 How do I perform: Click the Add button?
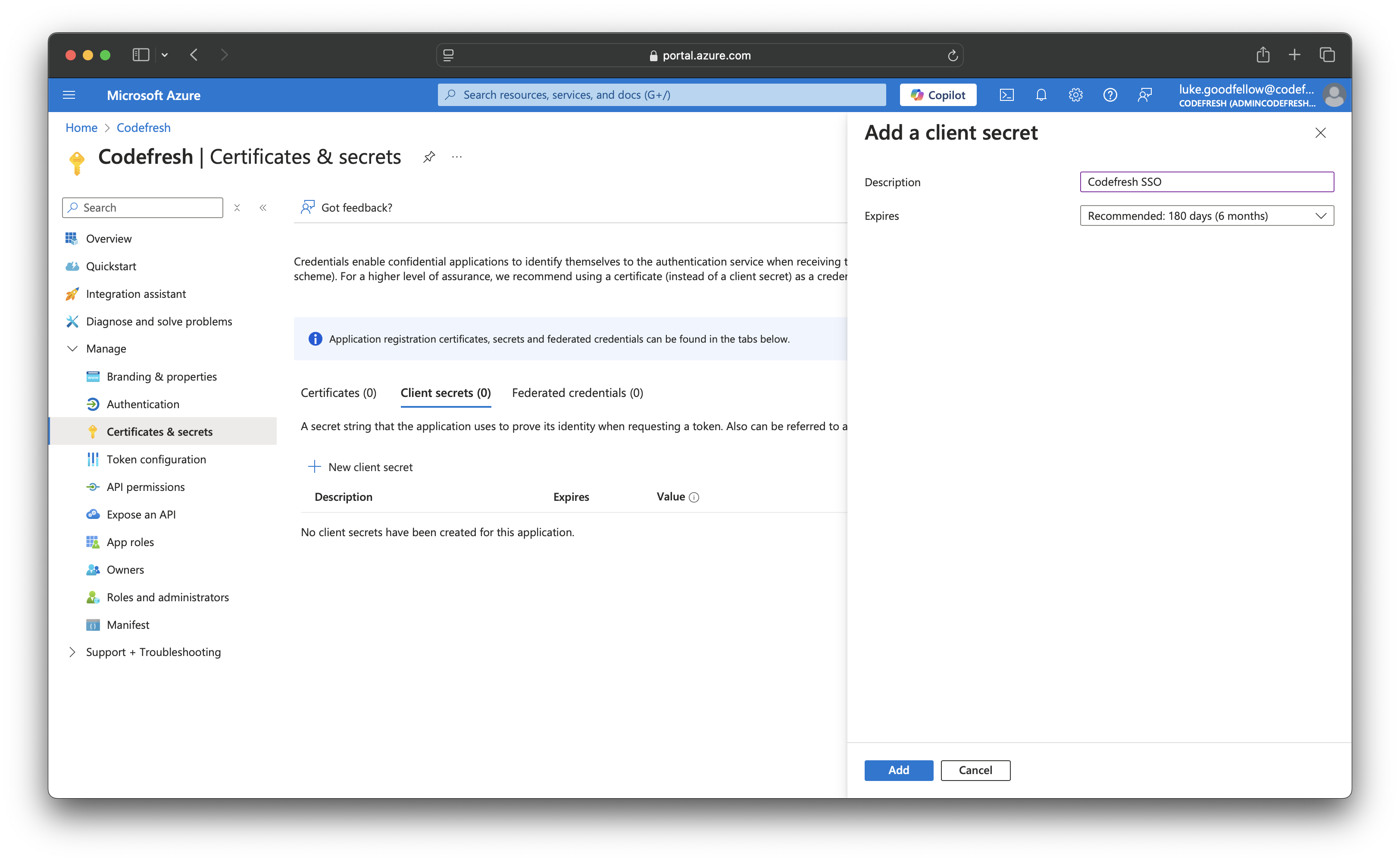click(898, 770)
